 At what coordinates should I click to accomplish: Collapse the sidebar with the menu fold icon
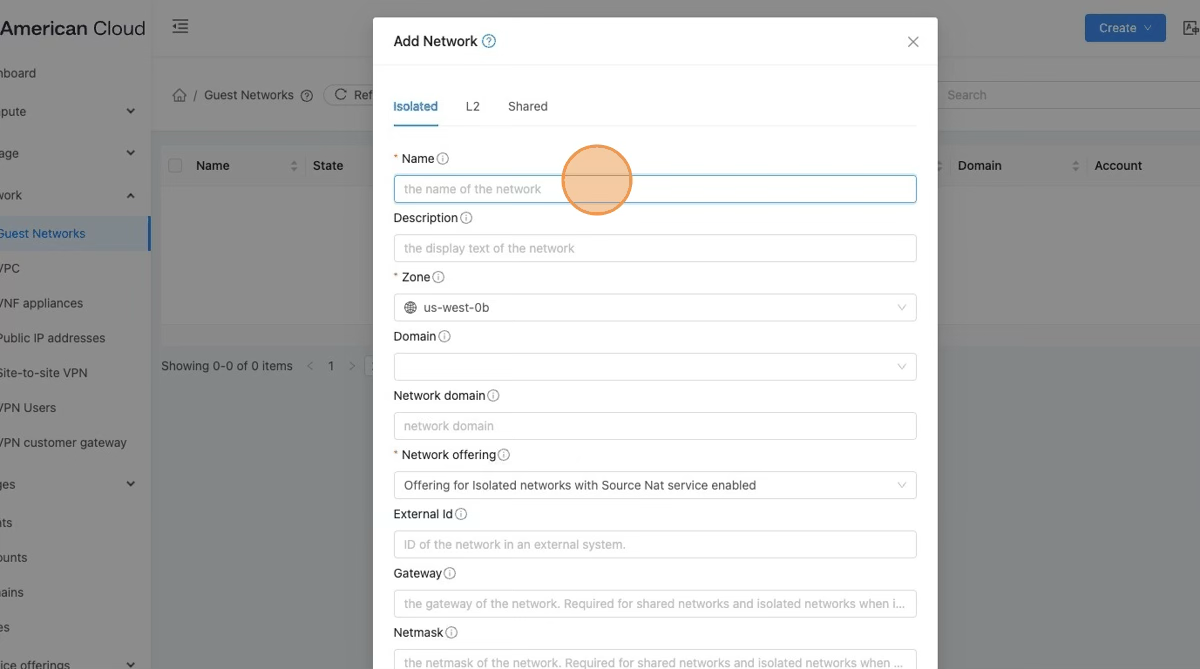tap(180, 27)
